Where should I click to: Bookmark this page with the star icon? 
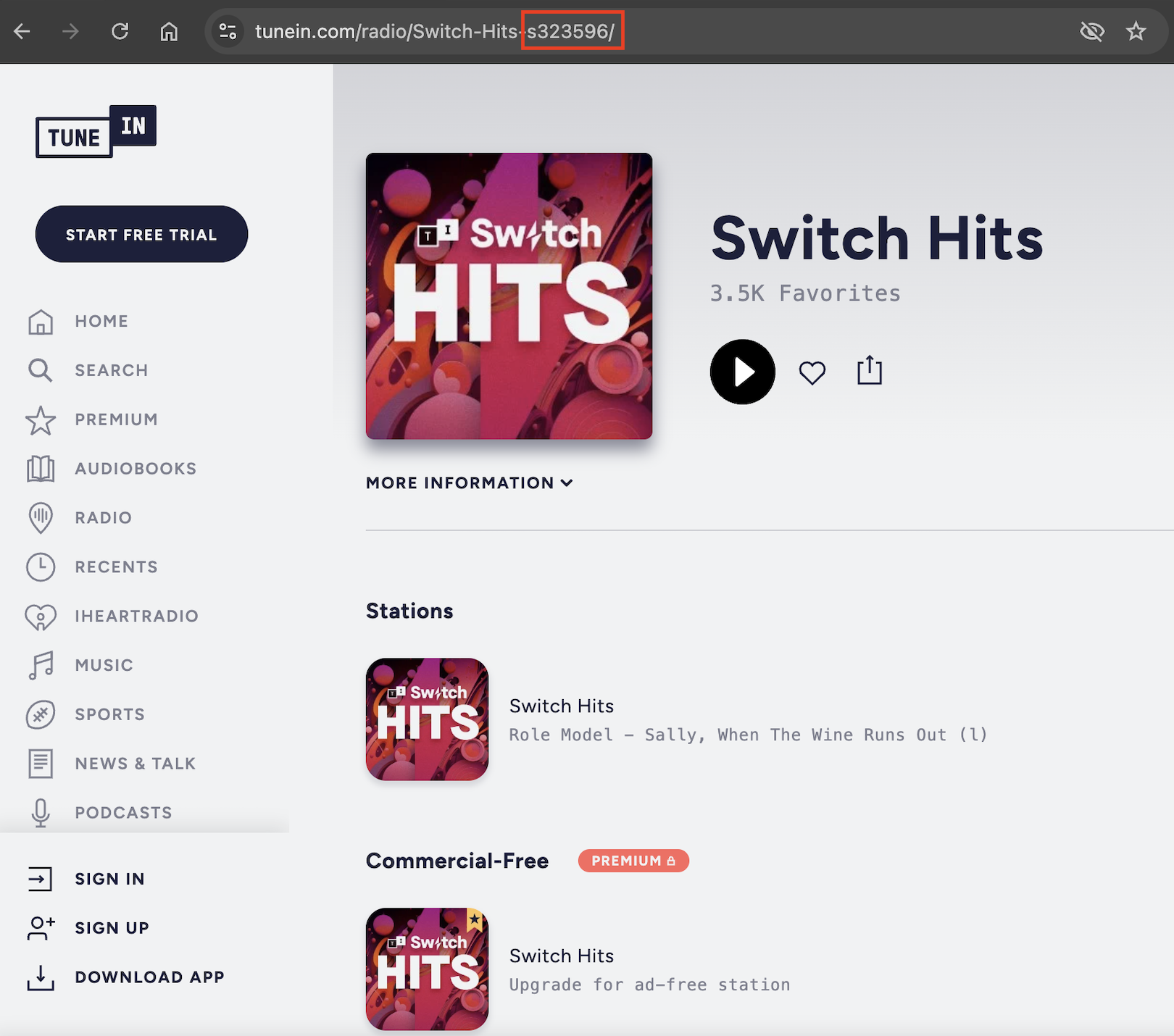pos(1136,31)
